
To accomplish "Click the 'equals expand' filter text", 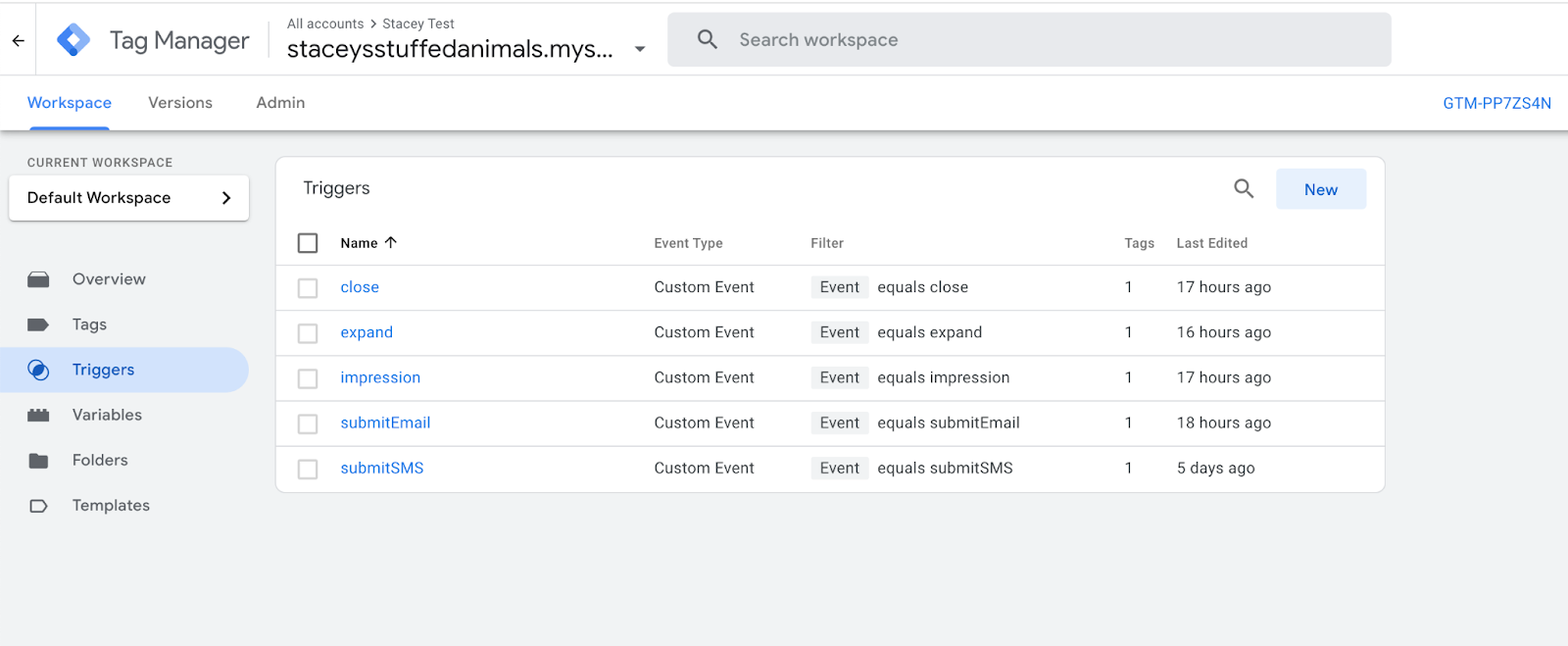I will [x=929, y=332].
